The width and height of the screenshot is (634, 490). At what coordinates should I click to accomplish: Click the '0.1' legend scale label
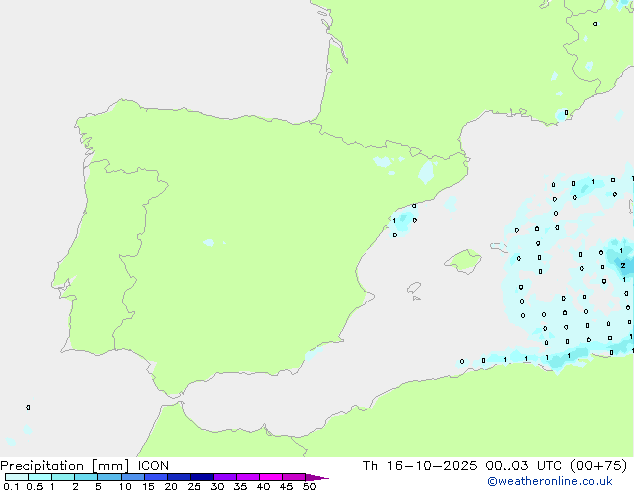[11, 486]
